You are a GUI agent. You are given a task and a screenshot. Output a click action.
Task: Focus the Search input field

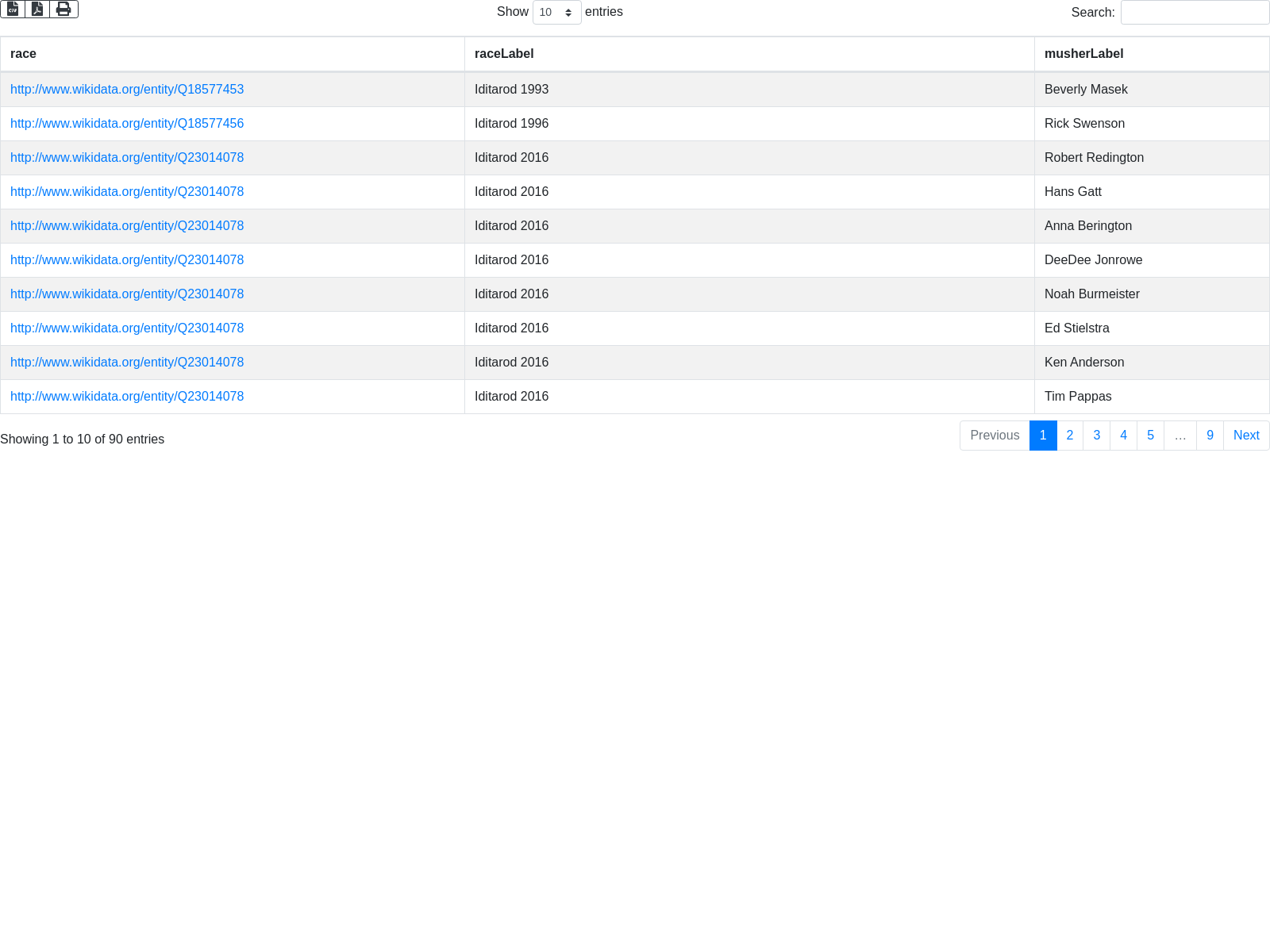(x=1195, y=12)
